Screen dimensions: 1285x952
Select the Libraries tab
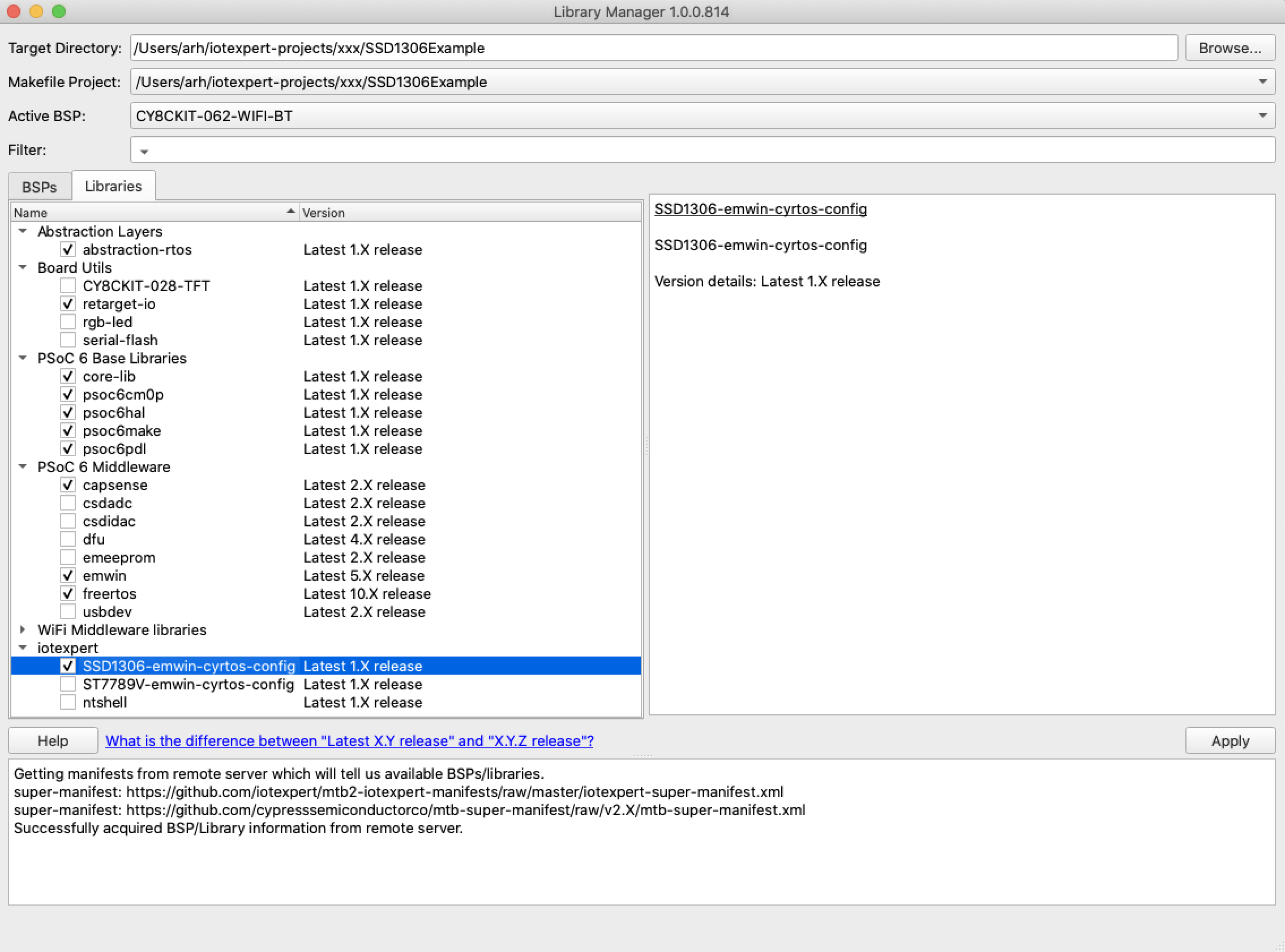tap(113, 186)
